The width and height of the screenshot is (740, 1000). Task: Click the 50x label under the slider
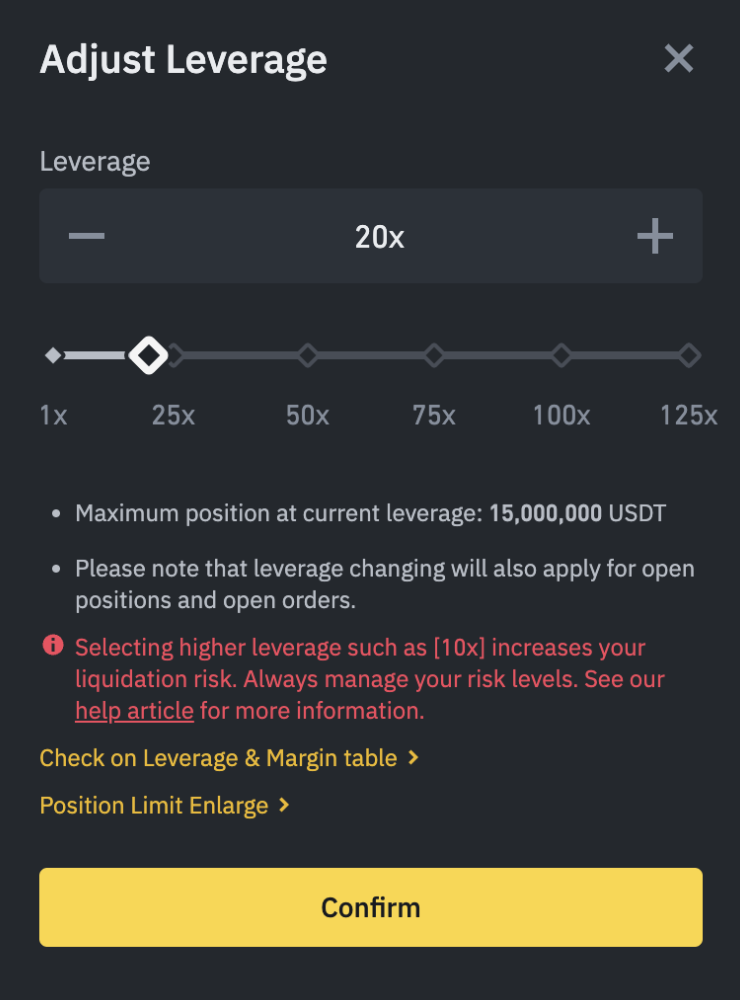(x=307, y=415)
